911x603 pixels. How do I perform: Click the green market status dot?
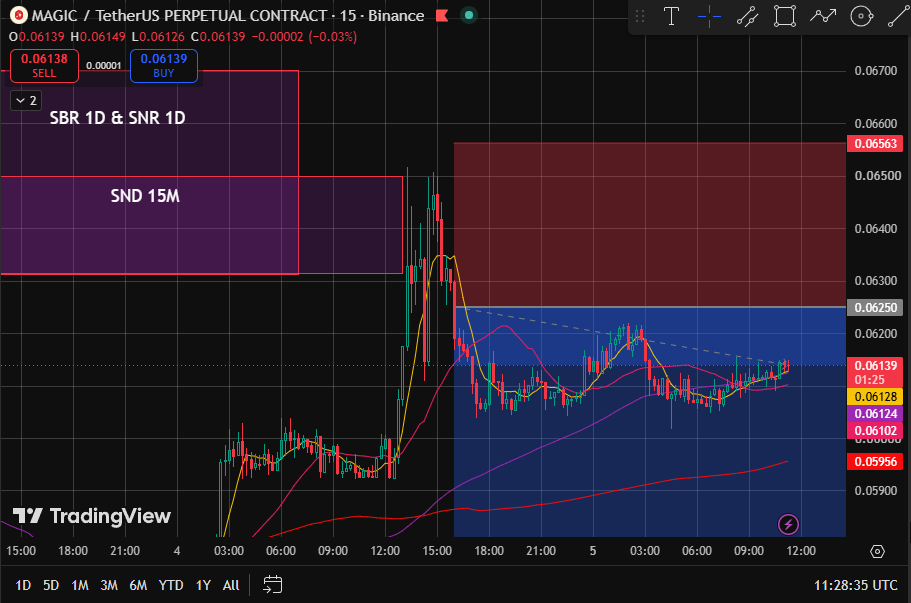469,16
